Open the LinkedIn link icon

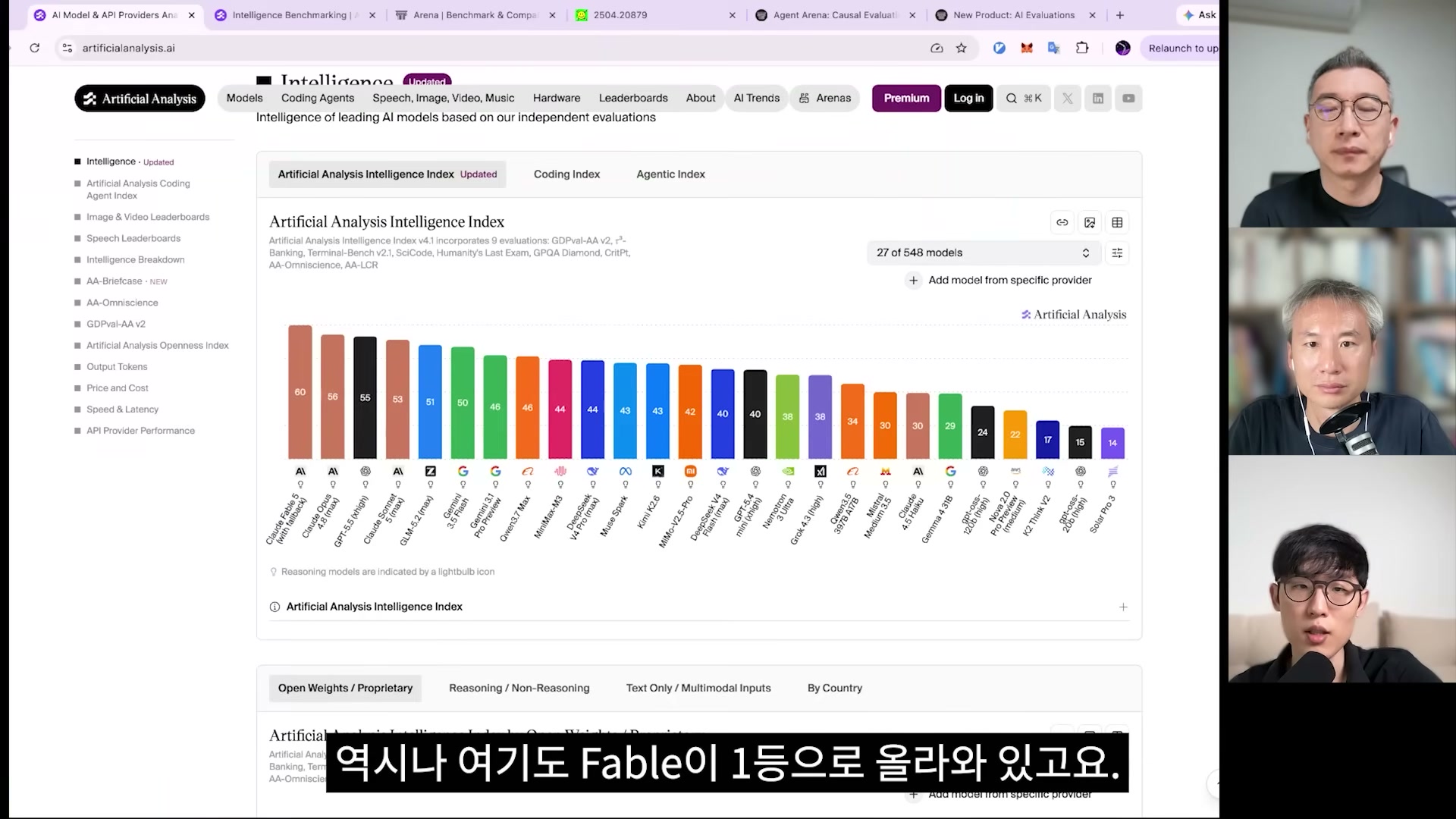[1098, 99]
